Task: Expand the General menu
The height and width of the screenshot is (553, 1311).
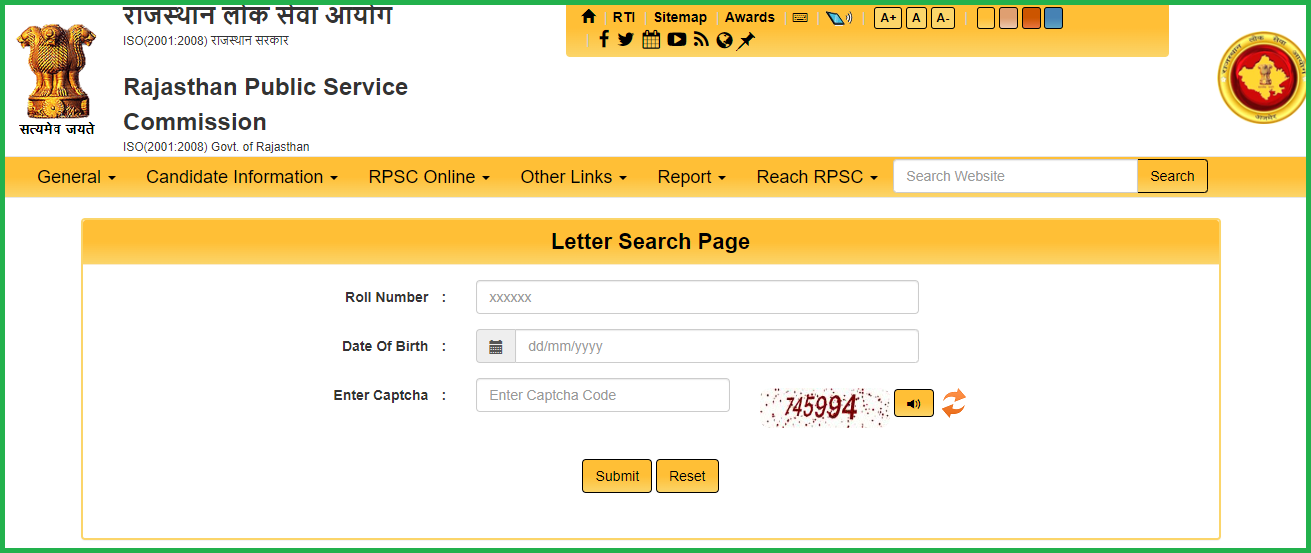Action: (x=77, y=177)
